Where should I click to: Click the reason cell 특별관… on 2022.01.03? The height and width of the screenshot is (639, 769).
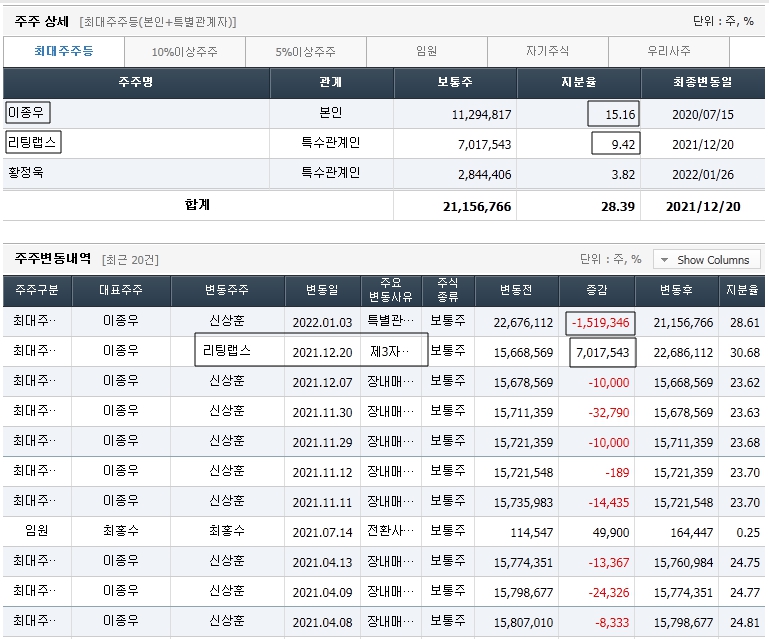coord(390,321)
